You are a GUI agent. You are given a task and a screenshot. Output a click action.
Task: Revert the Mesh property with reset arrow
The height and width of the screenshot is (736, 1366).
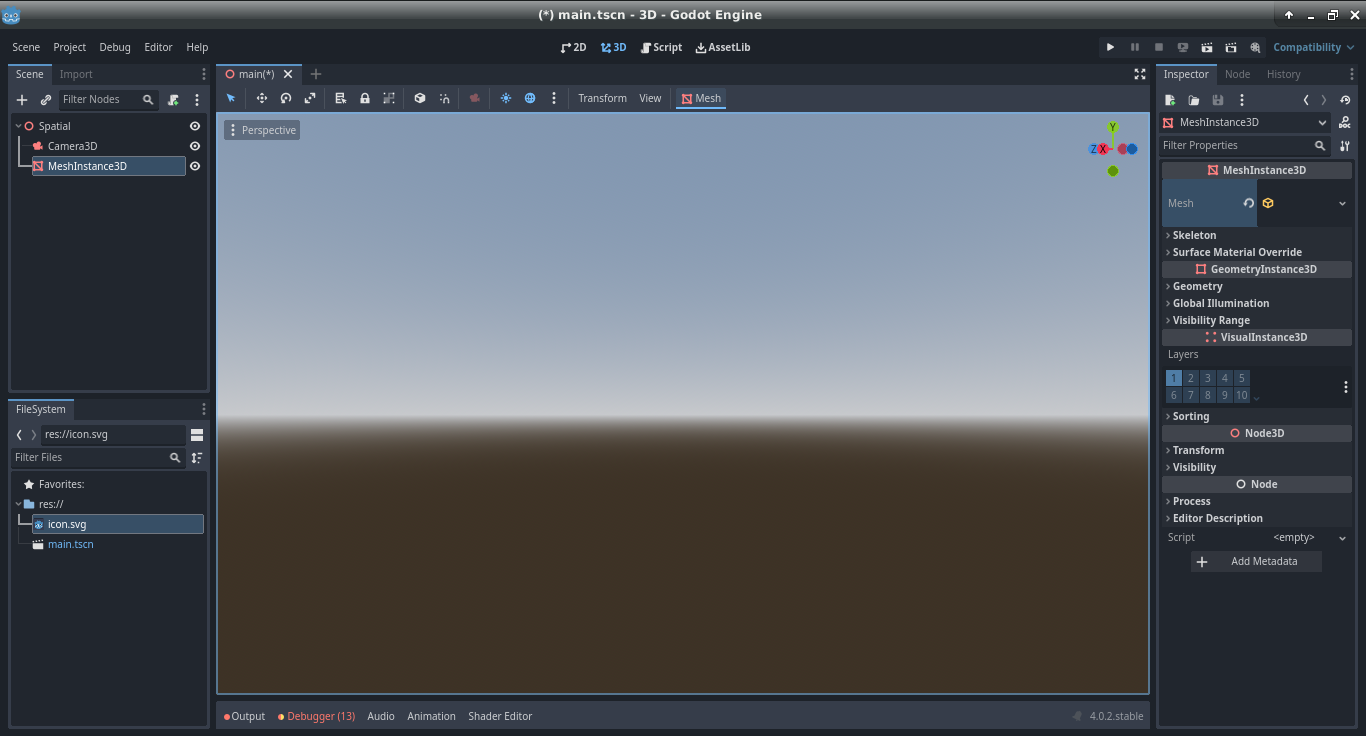coord(1249,203)
